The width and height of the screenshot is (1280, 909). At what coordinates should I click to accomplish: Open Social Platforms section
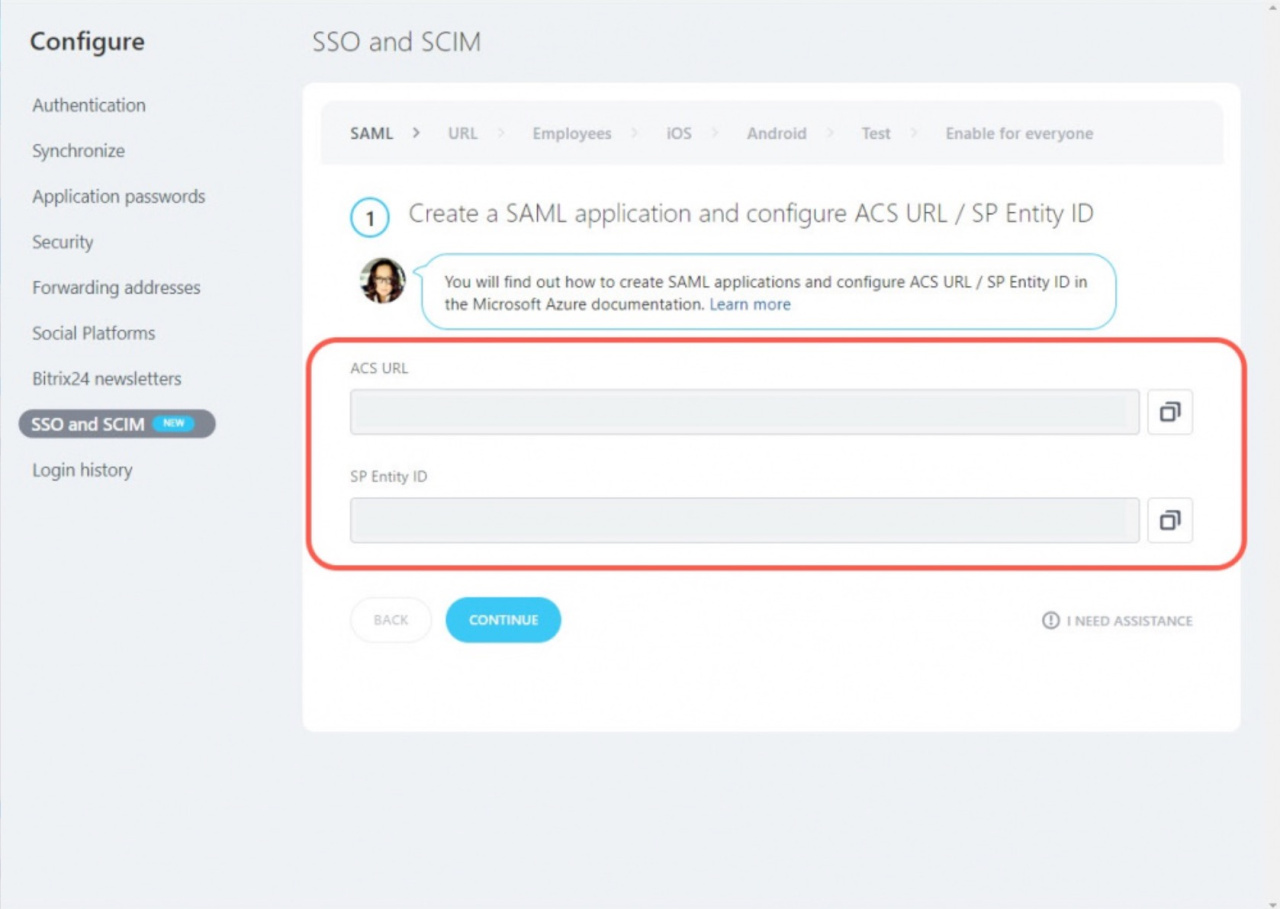pyautogui.click(x=94, y=333)
